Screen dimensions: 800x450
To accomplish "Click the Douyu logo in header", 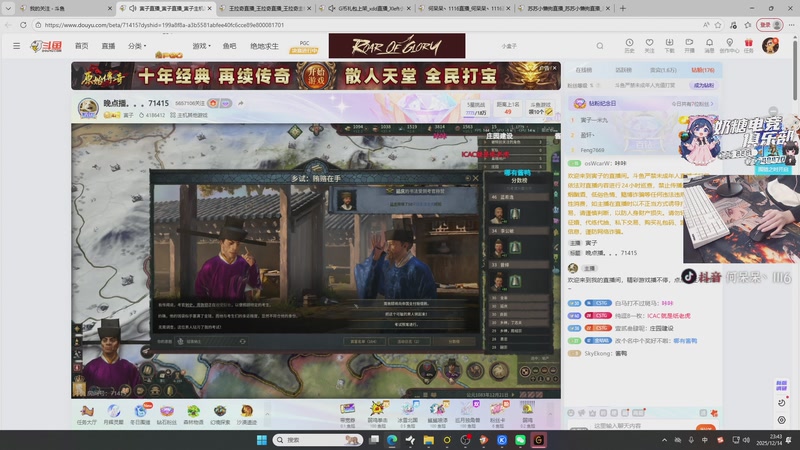I will coord(46,46).
